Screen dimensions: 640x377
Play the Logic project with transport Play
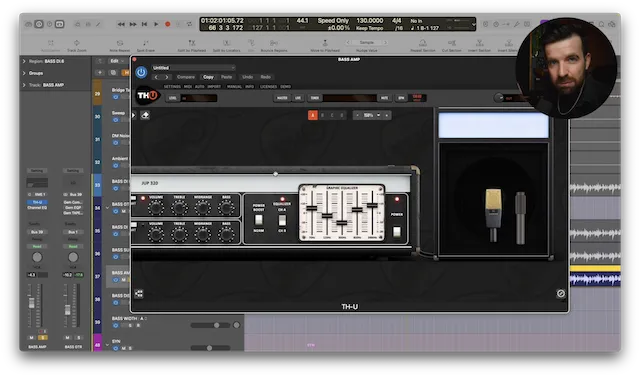[156, 24]
